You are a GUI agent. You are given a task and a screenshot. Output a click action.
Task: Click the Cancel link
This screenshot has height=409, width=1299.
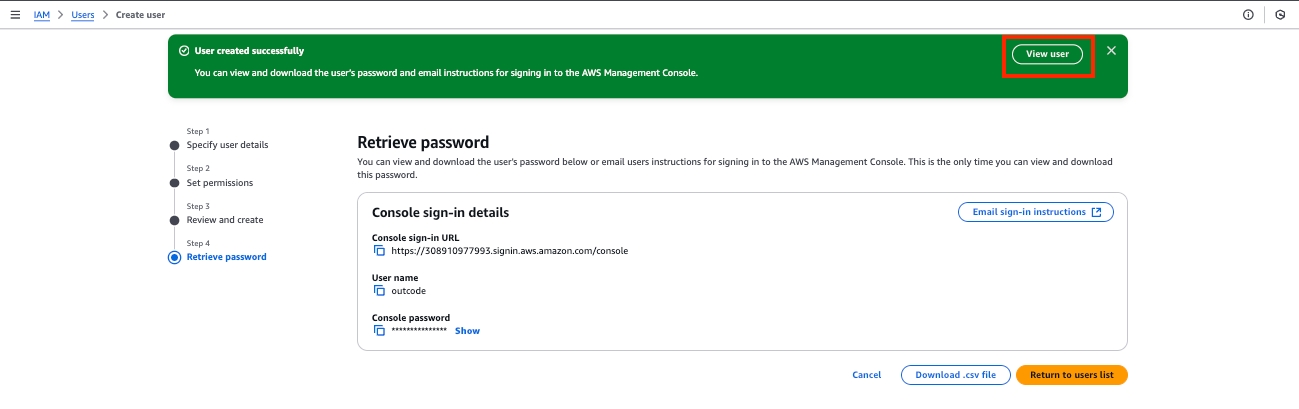[866, 375]
